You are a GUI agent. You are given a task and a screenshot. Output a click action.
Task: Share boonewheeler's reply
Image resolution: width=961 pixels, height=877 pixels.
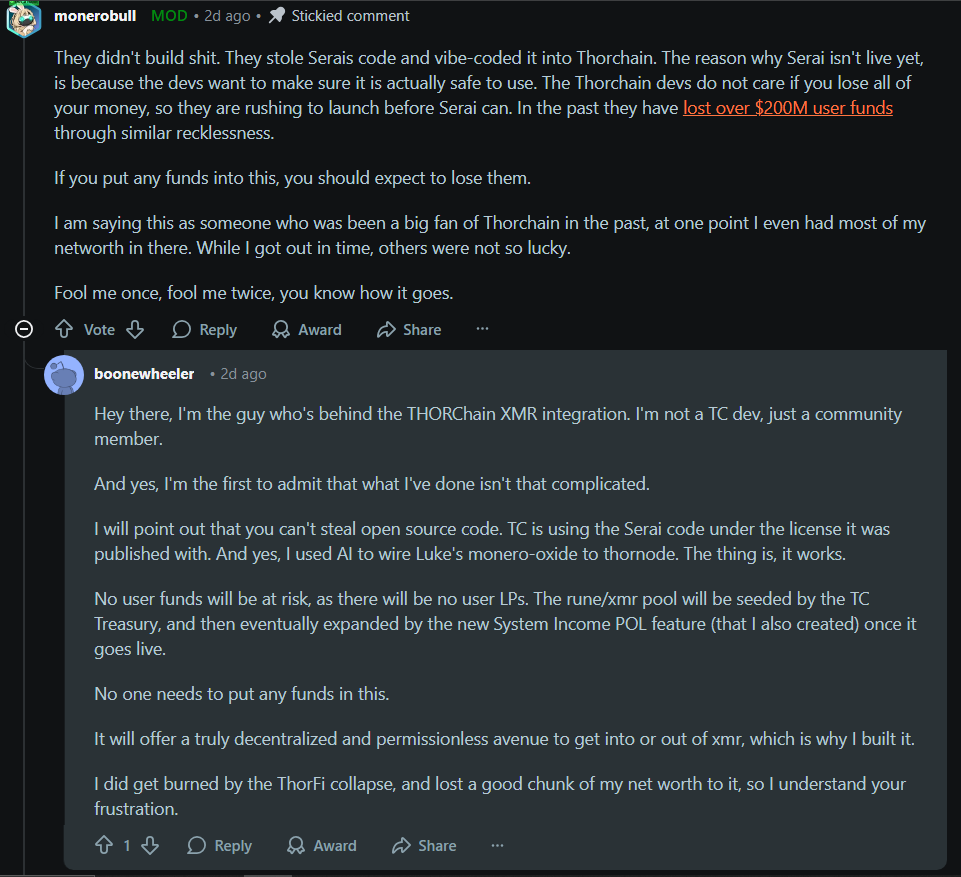(424, 845)
